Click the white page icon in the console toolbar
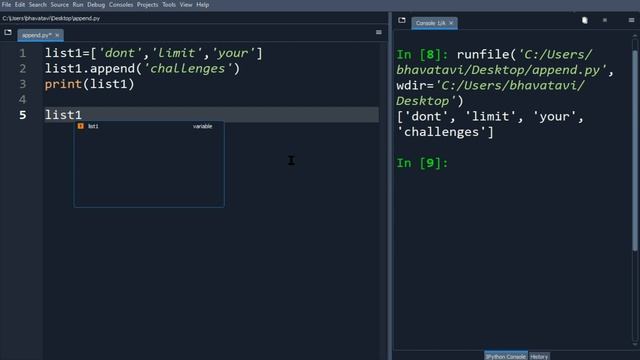 point(585,20)
